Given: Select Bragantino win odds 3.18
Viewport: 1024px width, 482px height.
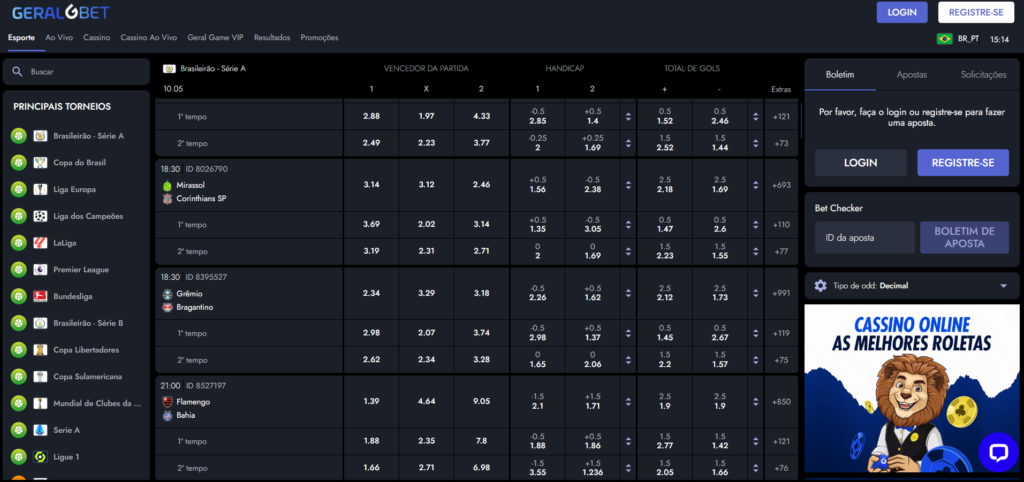Looking at the screenshot, I should pyautogui.click(x=482, y=293).
